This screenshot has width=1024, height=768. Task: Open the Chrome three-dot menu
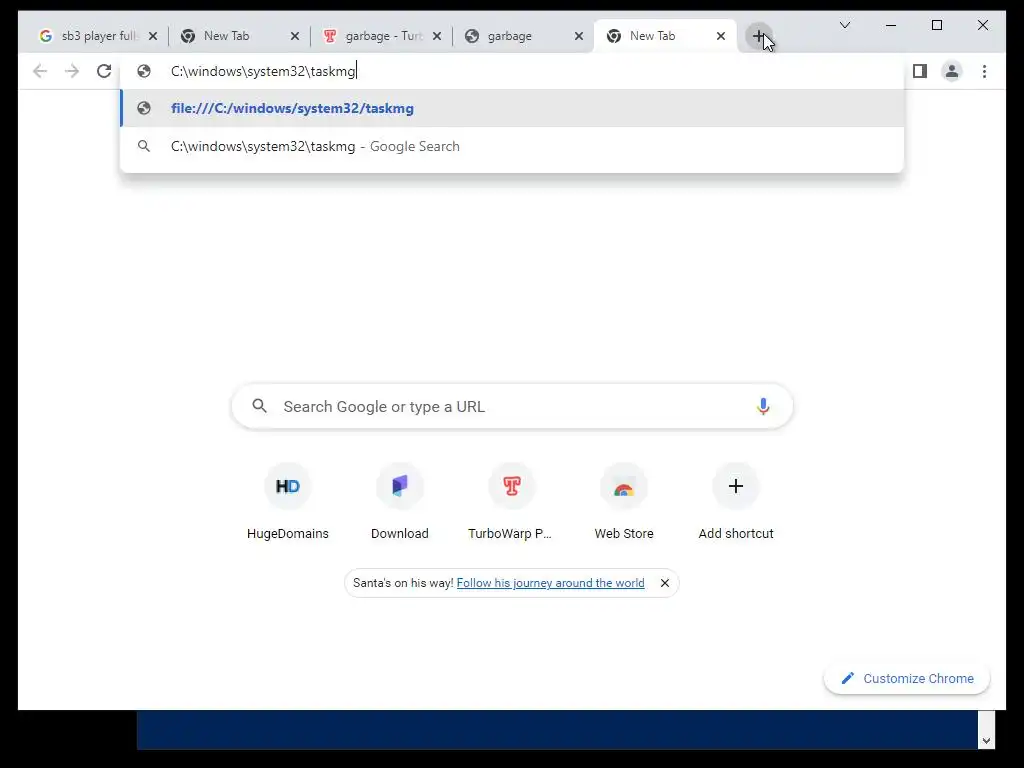click(x=984, y=71)
